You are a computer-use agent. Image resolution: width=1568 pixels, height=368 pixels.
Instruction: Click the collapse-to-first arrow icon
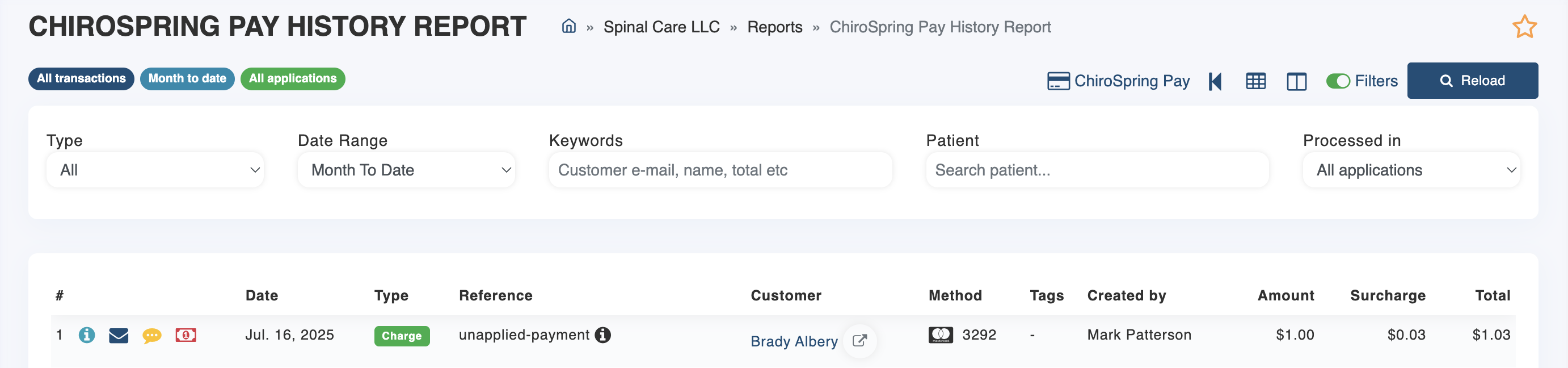(1215, 81)
